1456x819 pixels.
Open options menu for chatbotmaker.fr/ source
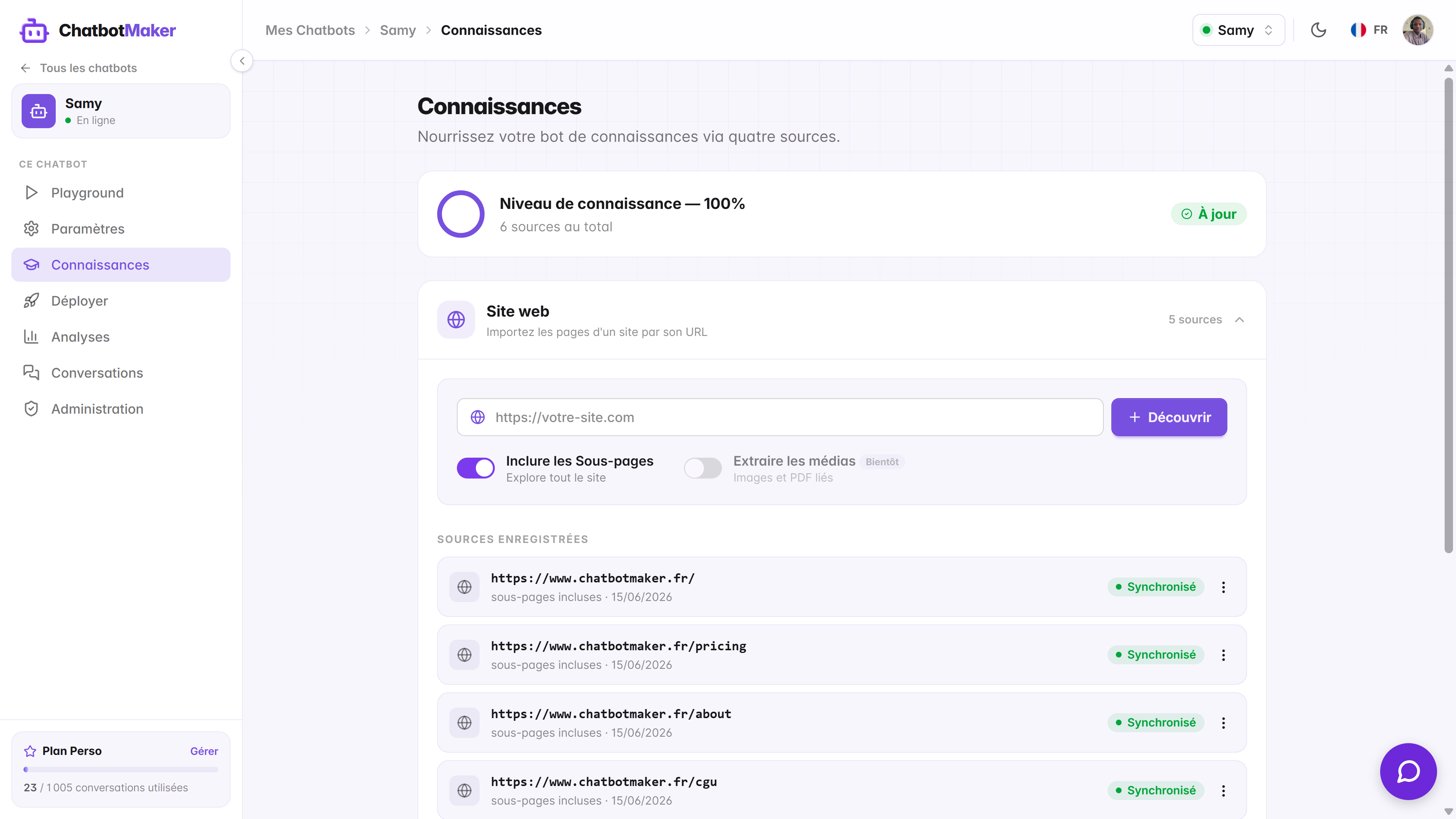(x=1223, y=587)
